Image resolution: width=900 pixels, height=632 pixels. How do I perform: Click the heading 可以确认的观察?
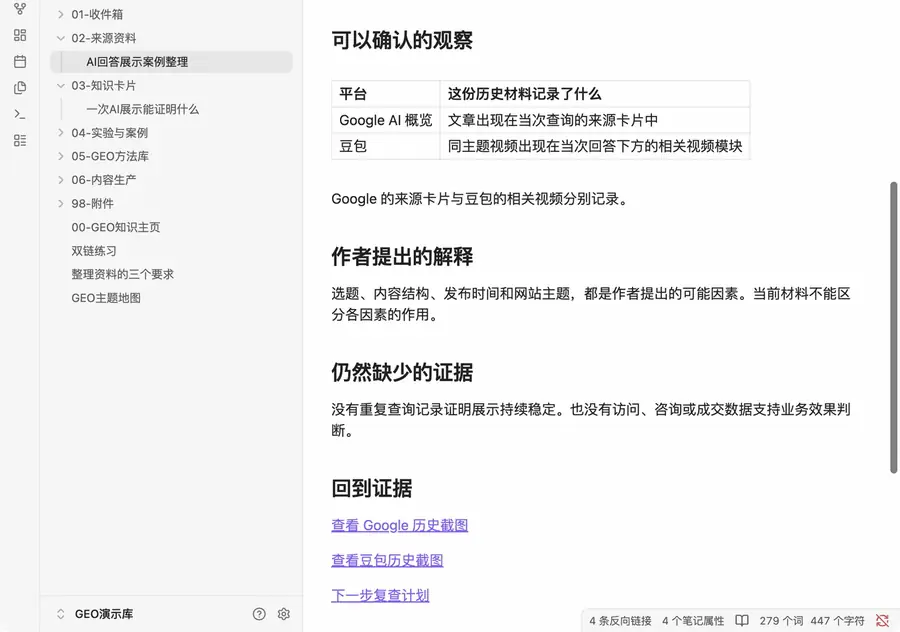coord(402,40)
